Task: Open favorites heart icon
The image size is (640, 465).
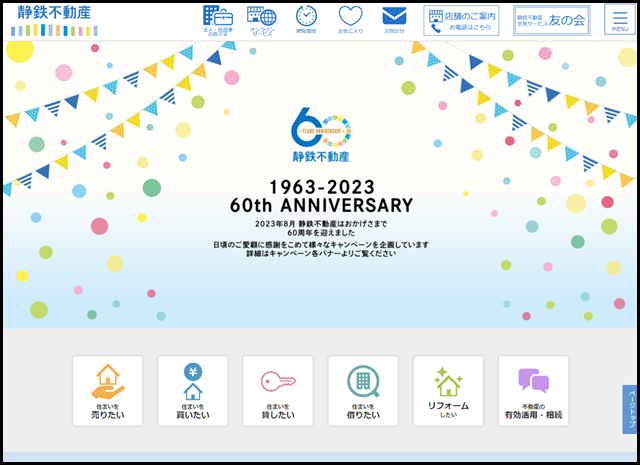Action: (x=350, y=20)
